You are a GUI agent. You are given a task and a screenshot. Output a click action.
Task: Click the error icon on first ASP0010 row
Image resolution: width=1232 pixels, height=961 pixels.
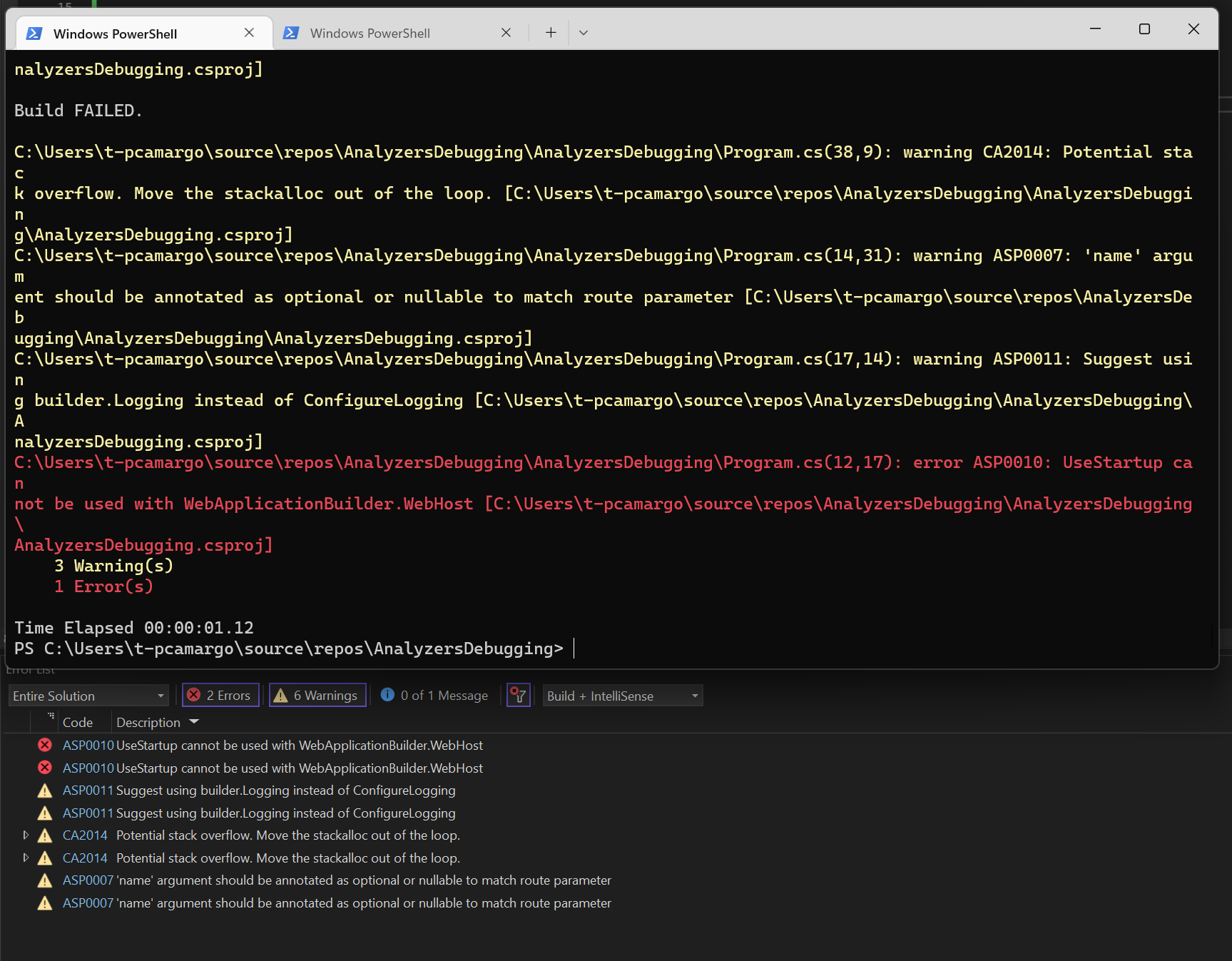[45, 745]
